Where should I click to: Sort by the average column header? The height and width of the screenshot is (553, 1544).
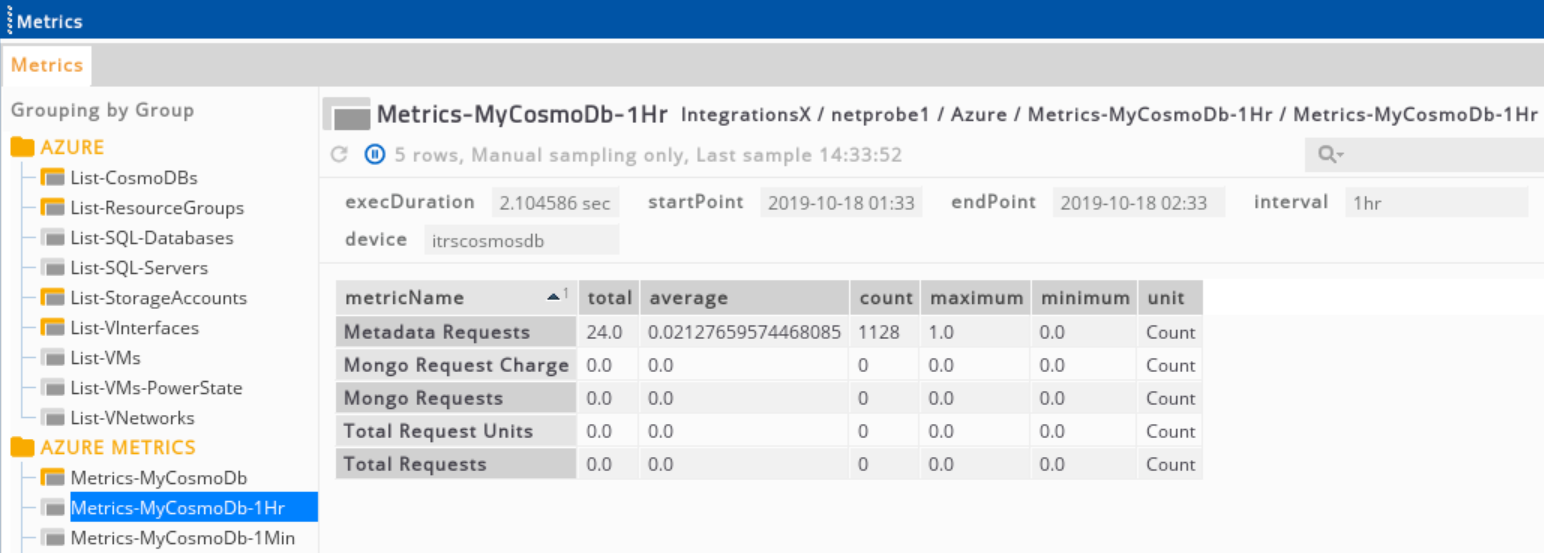click(x=744, y=298)
